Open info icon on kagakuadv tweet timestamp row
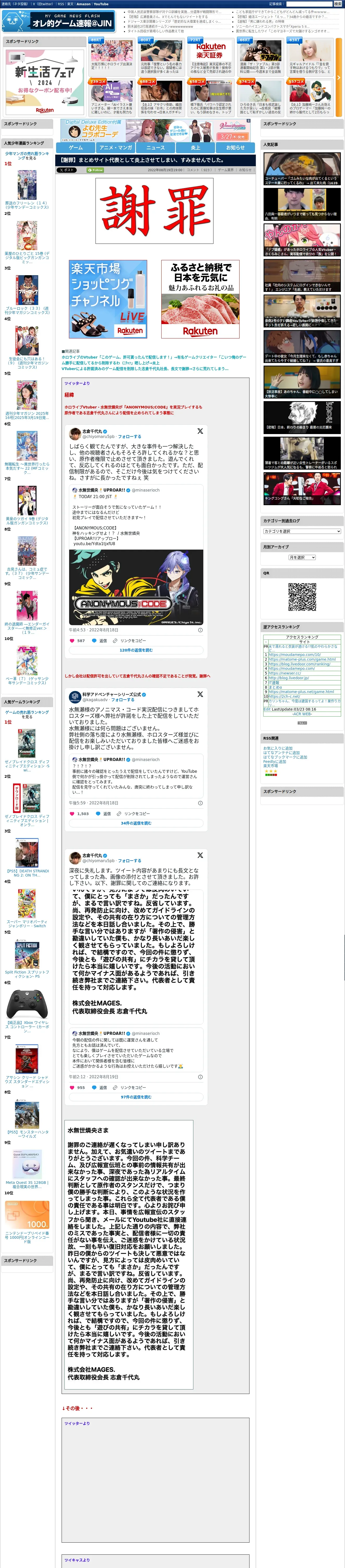 pos(200,803)
